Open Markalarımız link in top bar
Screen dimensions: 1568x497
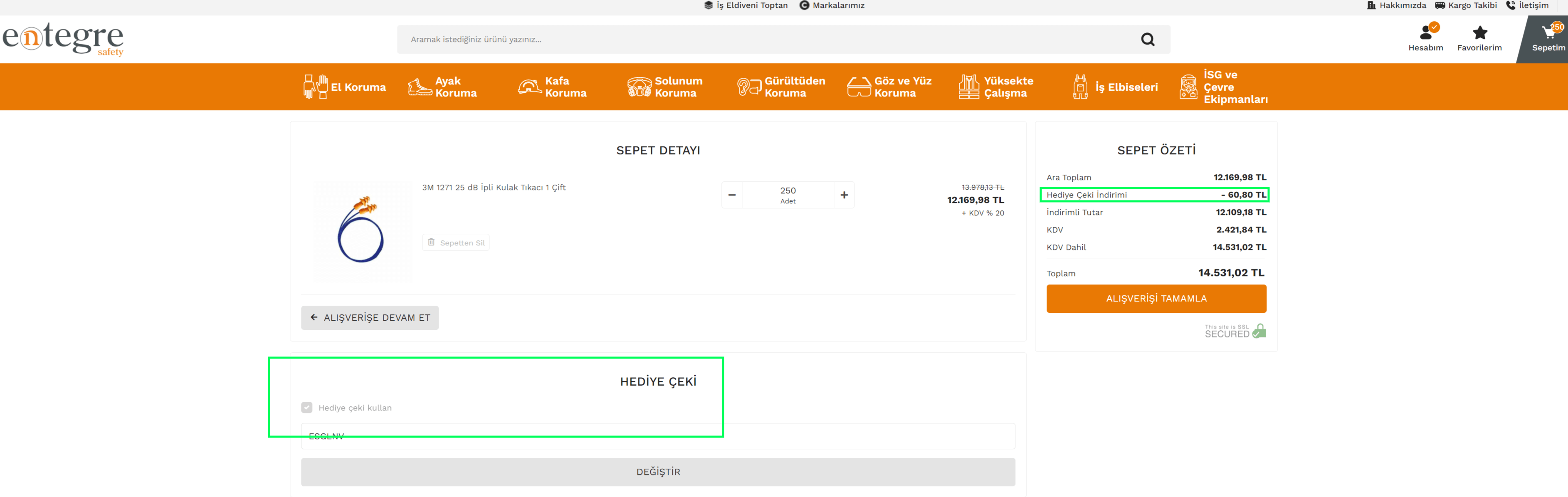(x=832, y=5)
